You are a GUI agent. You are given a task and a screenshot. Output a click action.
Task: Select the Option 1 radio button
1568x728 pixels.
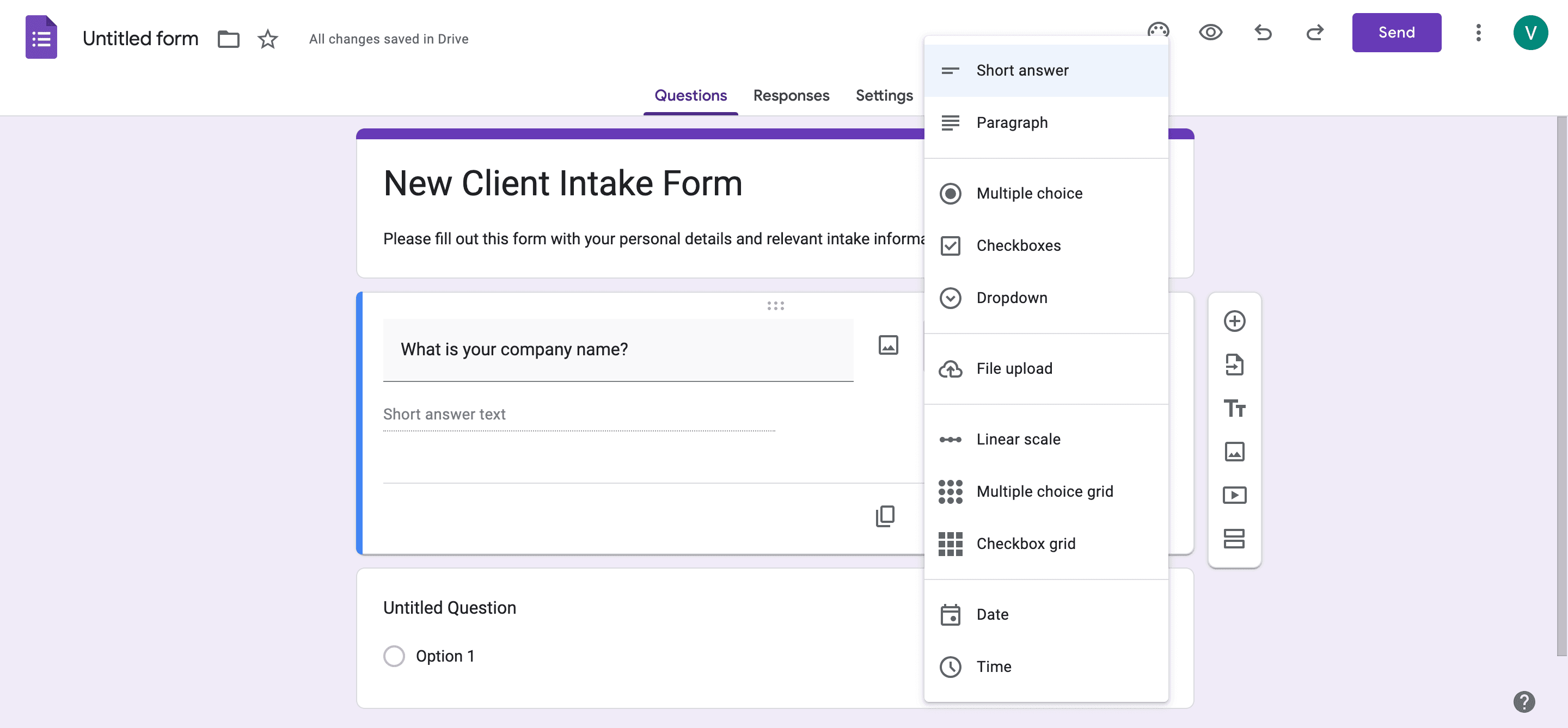[x=394, y=656]
